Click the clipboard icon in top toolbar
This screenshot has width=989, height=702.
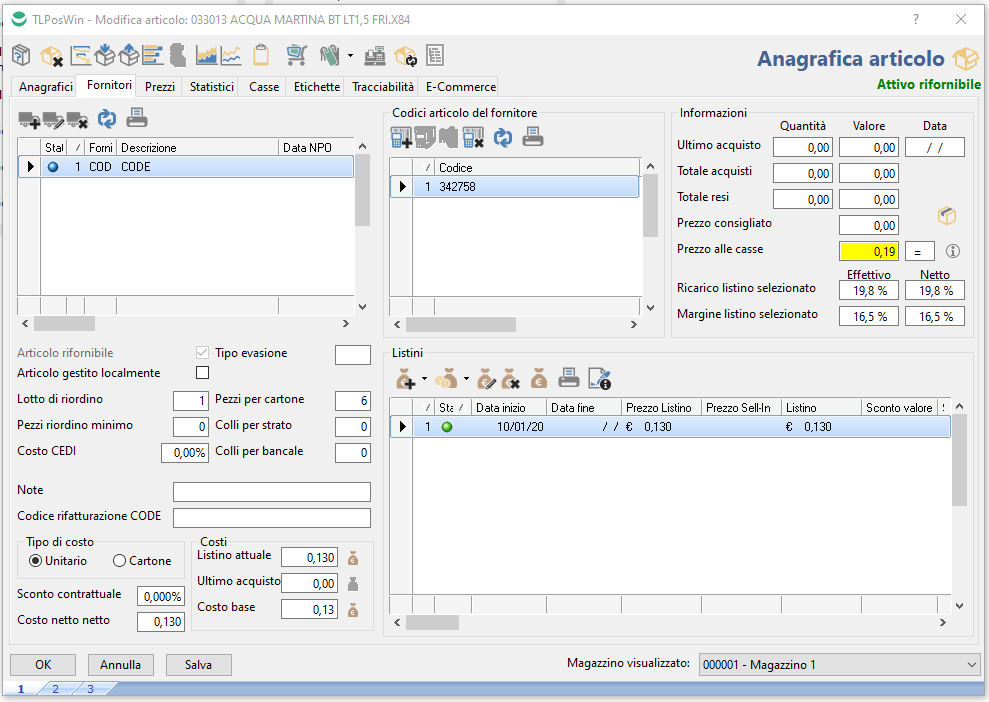click(261, 55)
